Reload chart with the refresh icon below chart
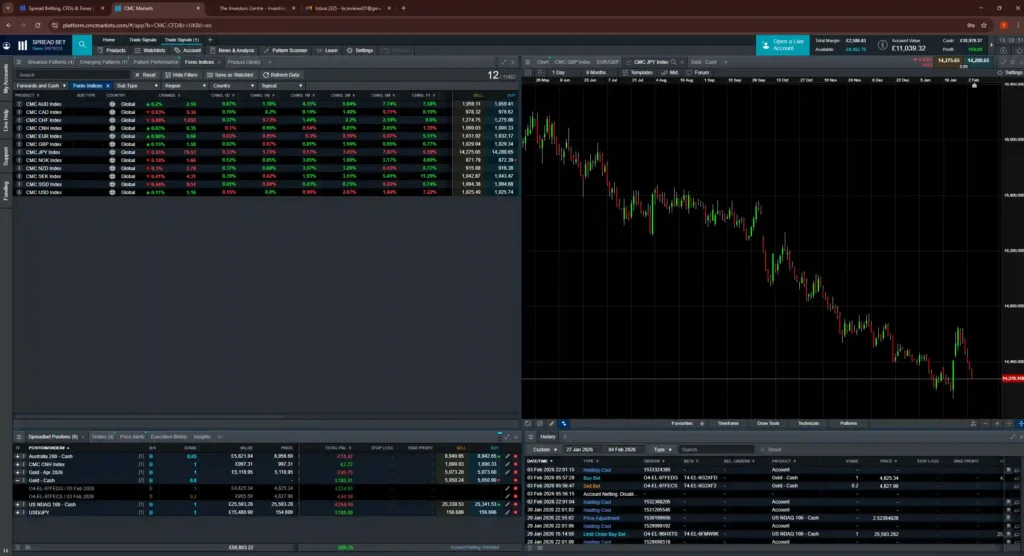 coord(528,423)
